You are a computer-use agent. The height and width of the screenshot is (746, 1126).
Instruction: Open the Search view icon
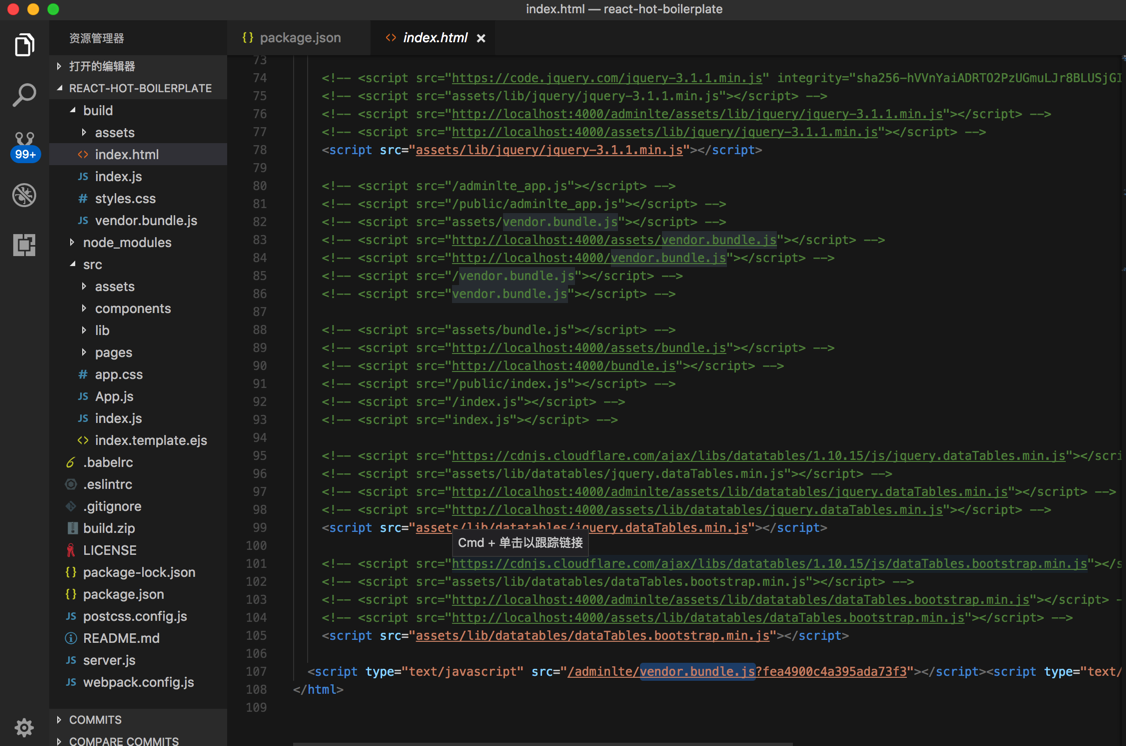pos(24,95)
